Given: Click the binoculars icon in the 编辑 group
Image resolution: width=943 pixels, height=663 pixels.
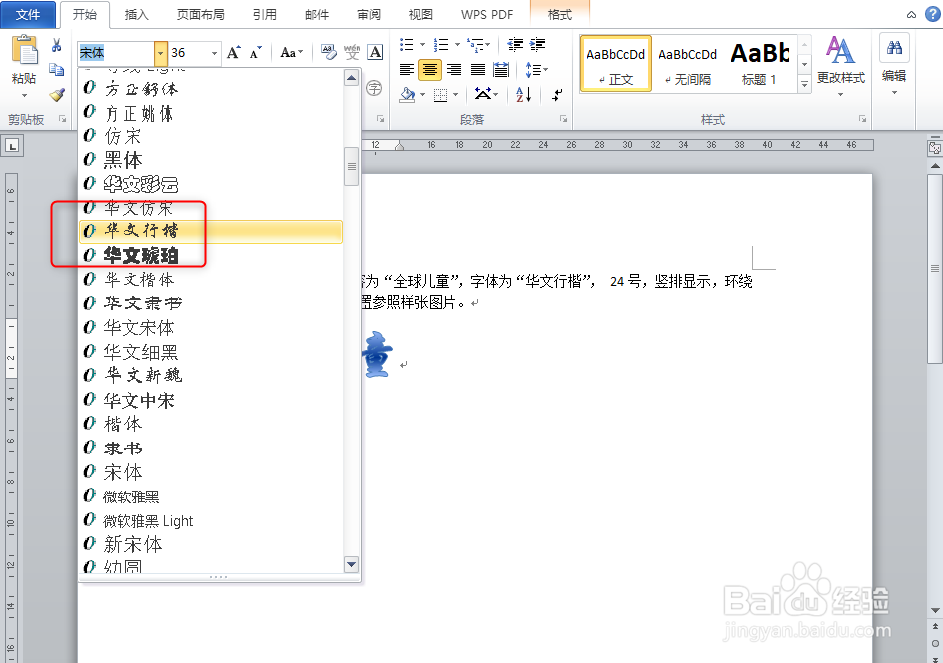Looking at the screenshot, I should pos(894,47).
